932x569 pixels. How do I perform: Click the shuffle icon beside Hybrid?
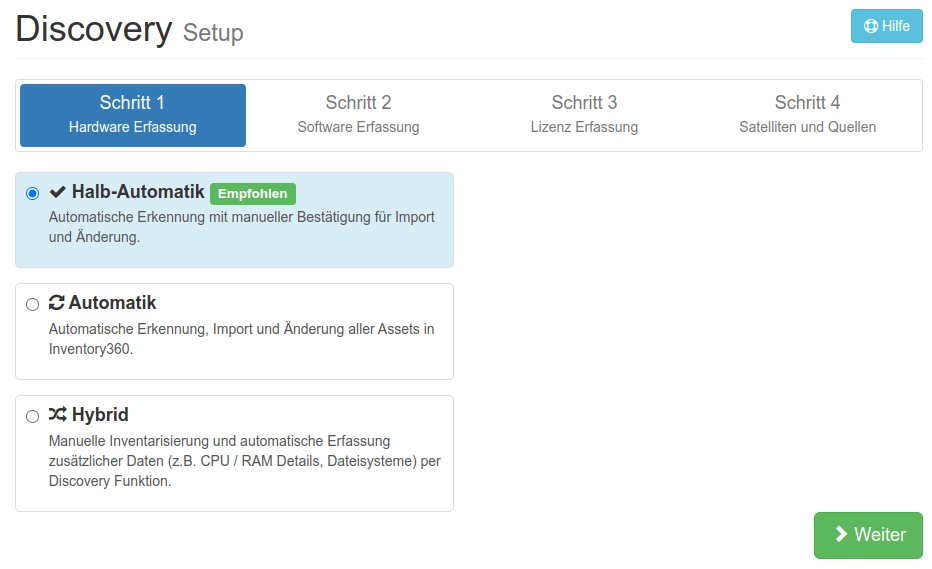[x=58, y=415]
